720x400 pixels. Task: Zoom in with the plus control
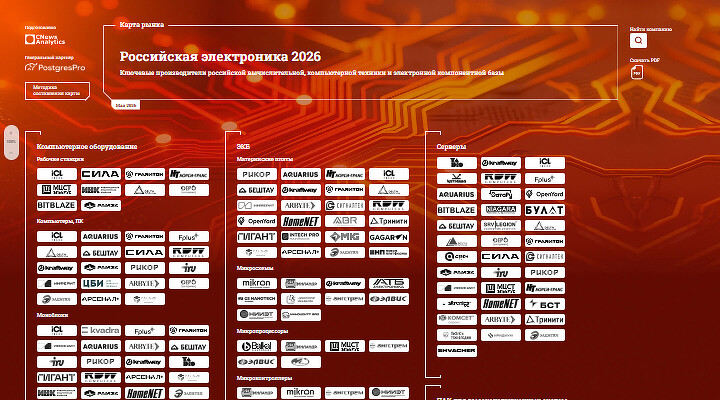tap(11, 133)
